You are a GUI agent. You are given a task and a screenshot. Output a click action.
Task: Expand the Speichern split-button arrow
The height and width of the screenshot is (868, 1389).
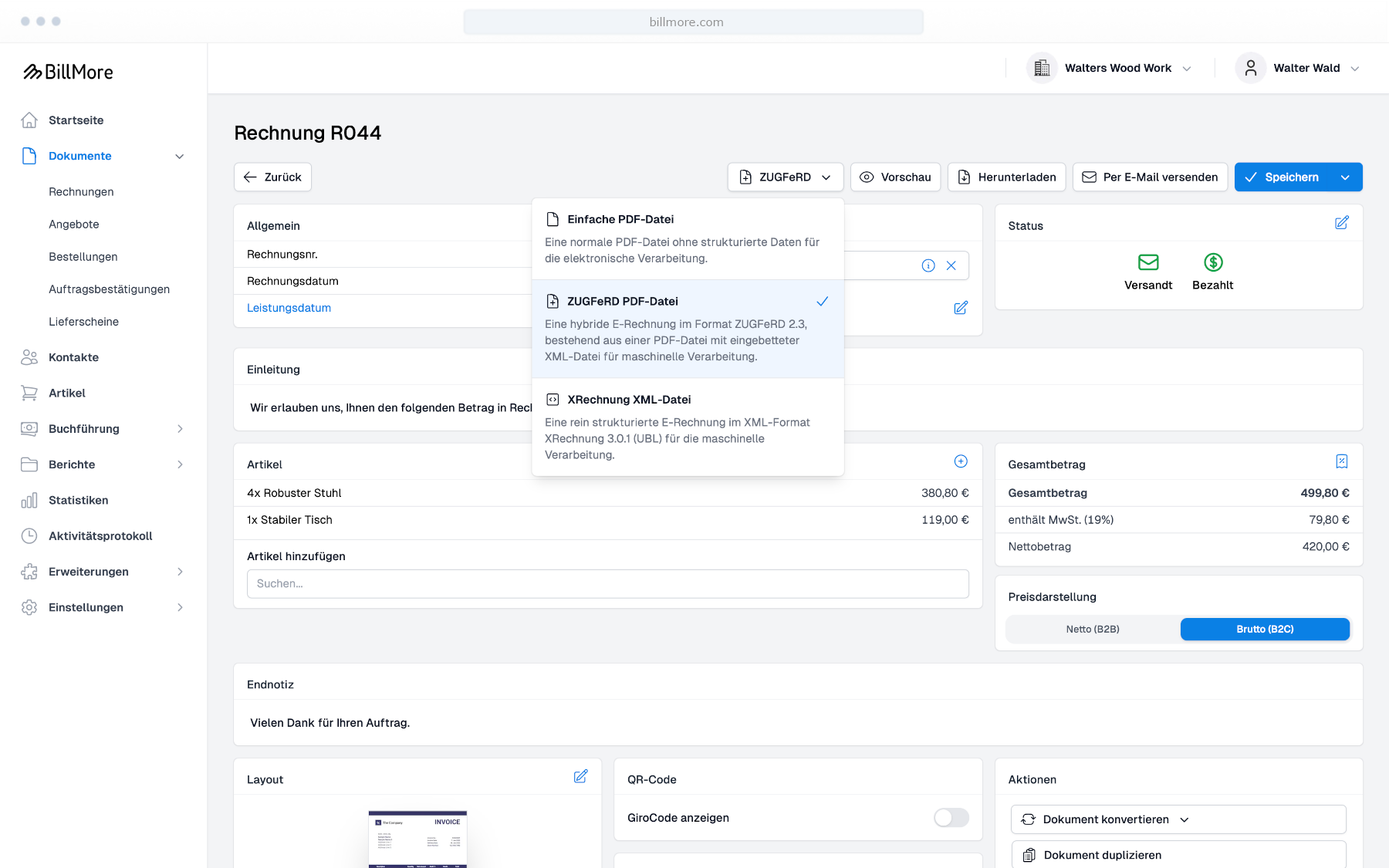click(x=1346, y=177)
